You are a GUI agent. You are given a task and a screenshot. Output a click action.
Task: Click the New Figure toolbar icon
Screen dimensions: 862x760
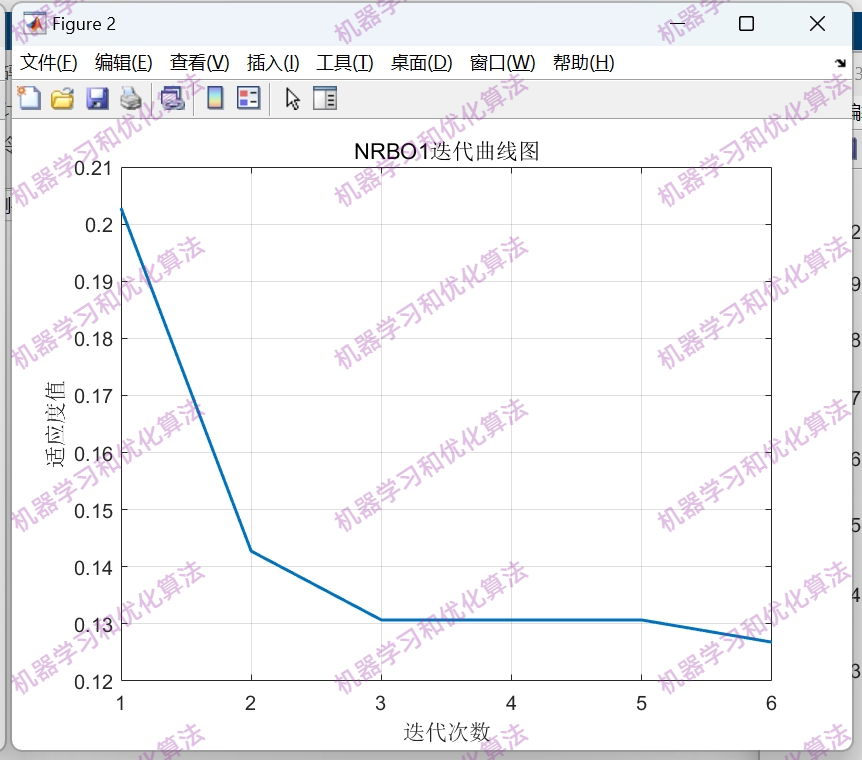tap(29, 98)
